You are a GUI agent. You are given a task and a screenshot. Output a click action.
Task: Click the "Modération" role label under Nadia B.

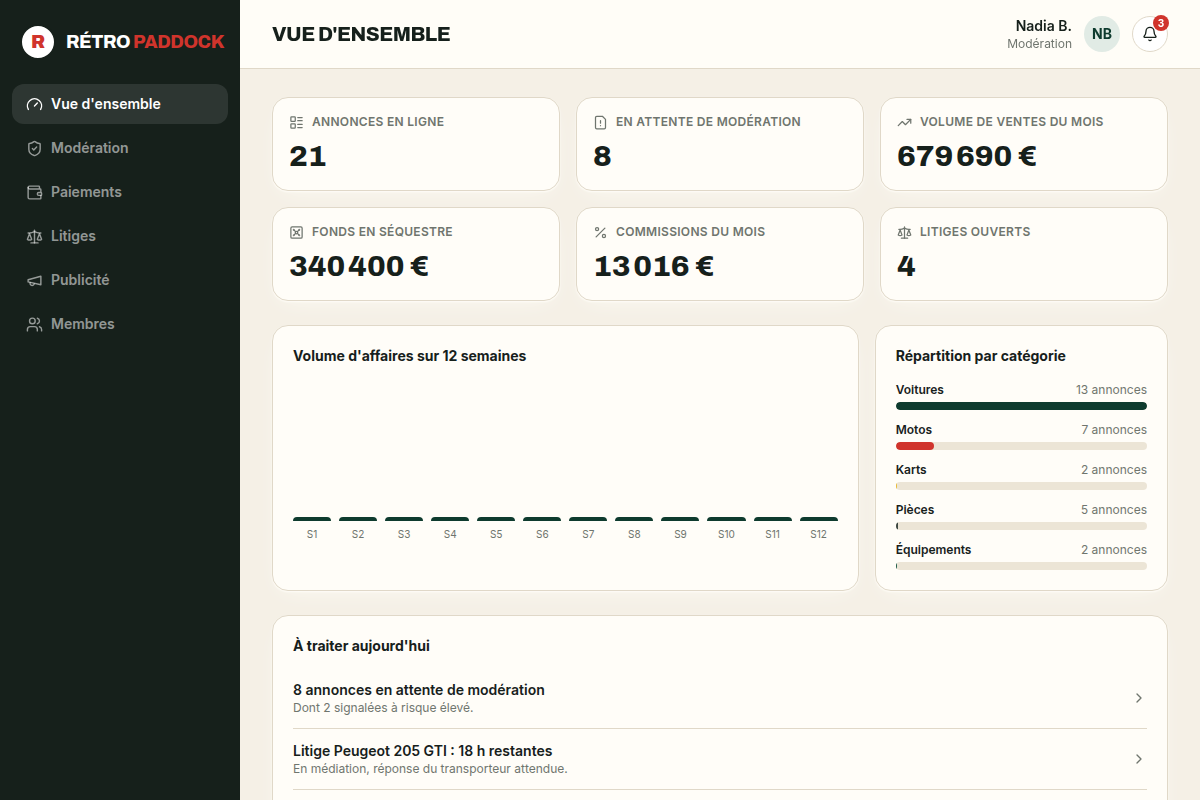[x=1039, y=44]
